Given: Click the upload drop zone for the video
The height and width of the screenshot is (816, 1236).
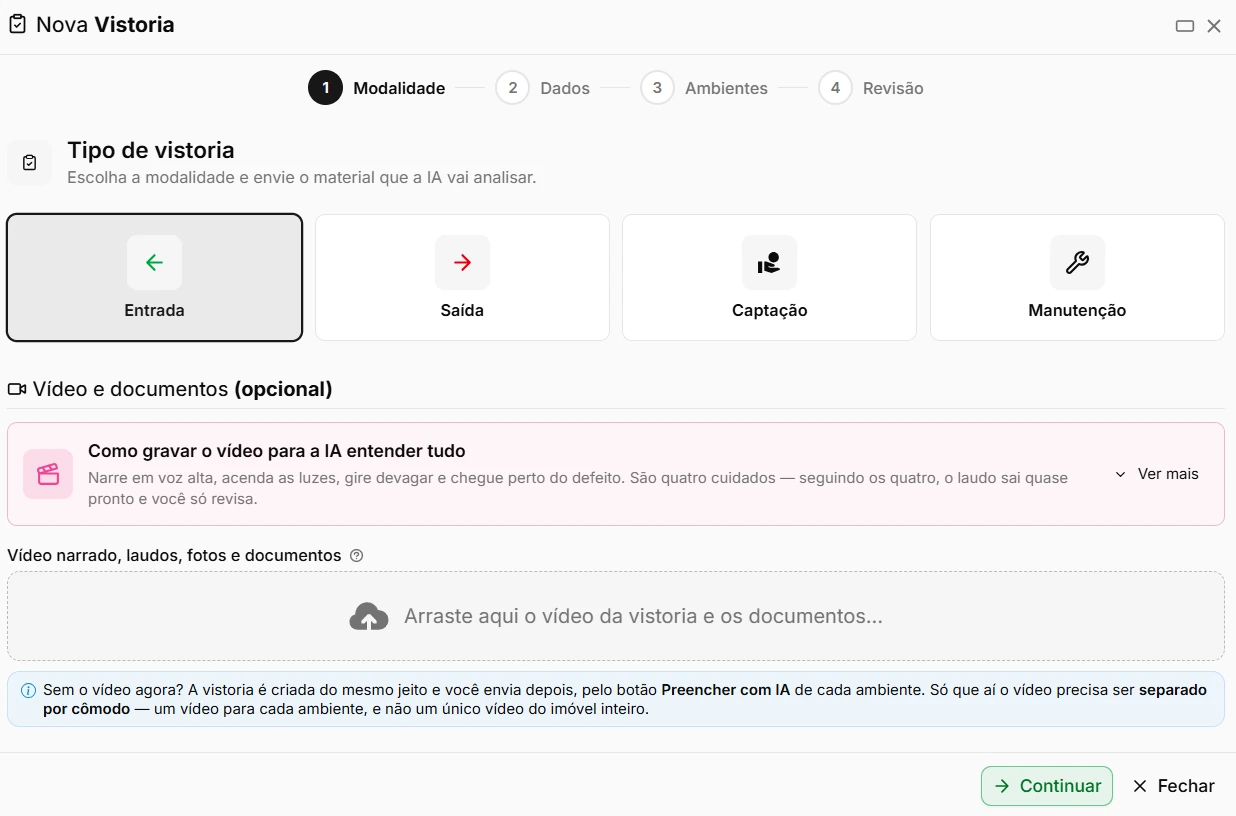Looking at the screenshot, I should click(616, 616).
